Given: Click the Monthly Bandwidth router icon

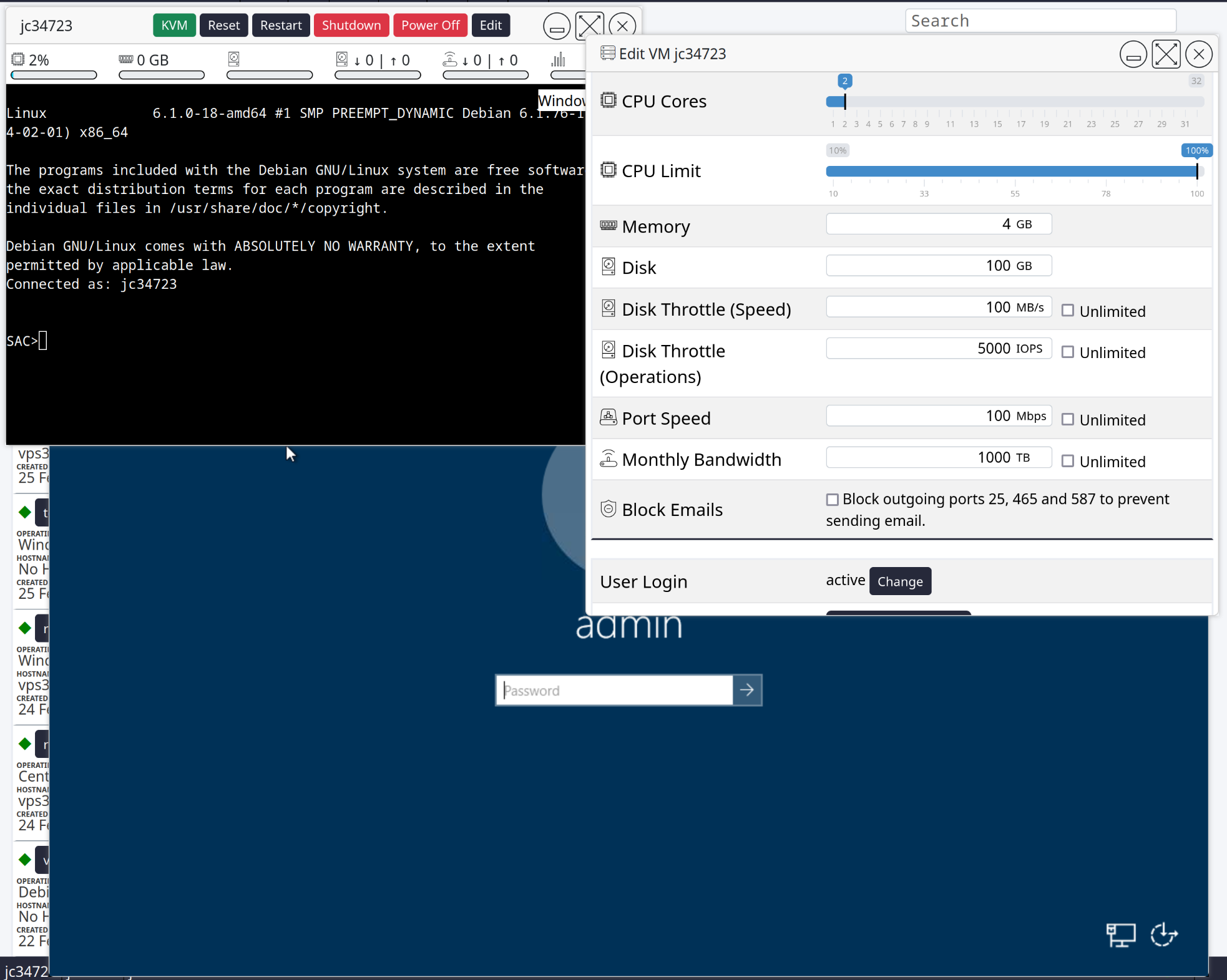Looking at the screenshot, I should pyautogui.click(x=609, y=458).
